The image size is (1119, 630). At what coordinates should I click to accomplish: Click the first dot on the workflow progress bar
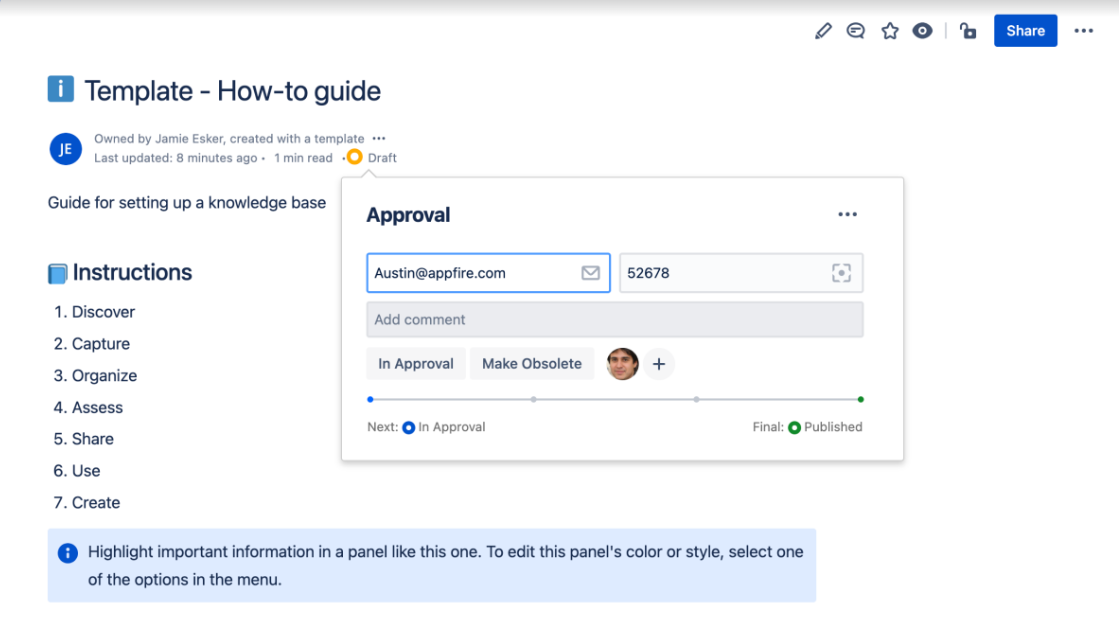click(371, 398)
